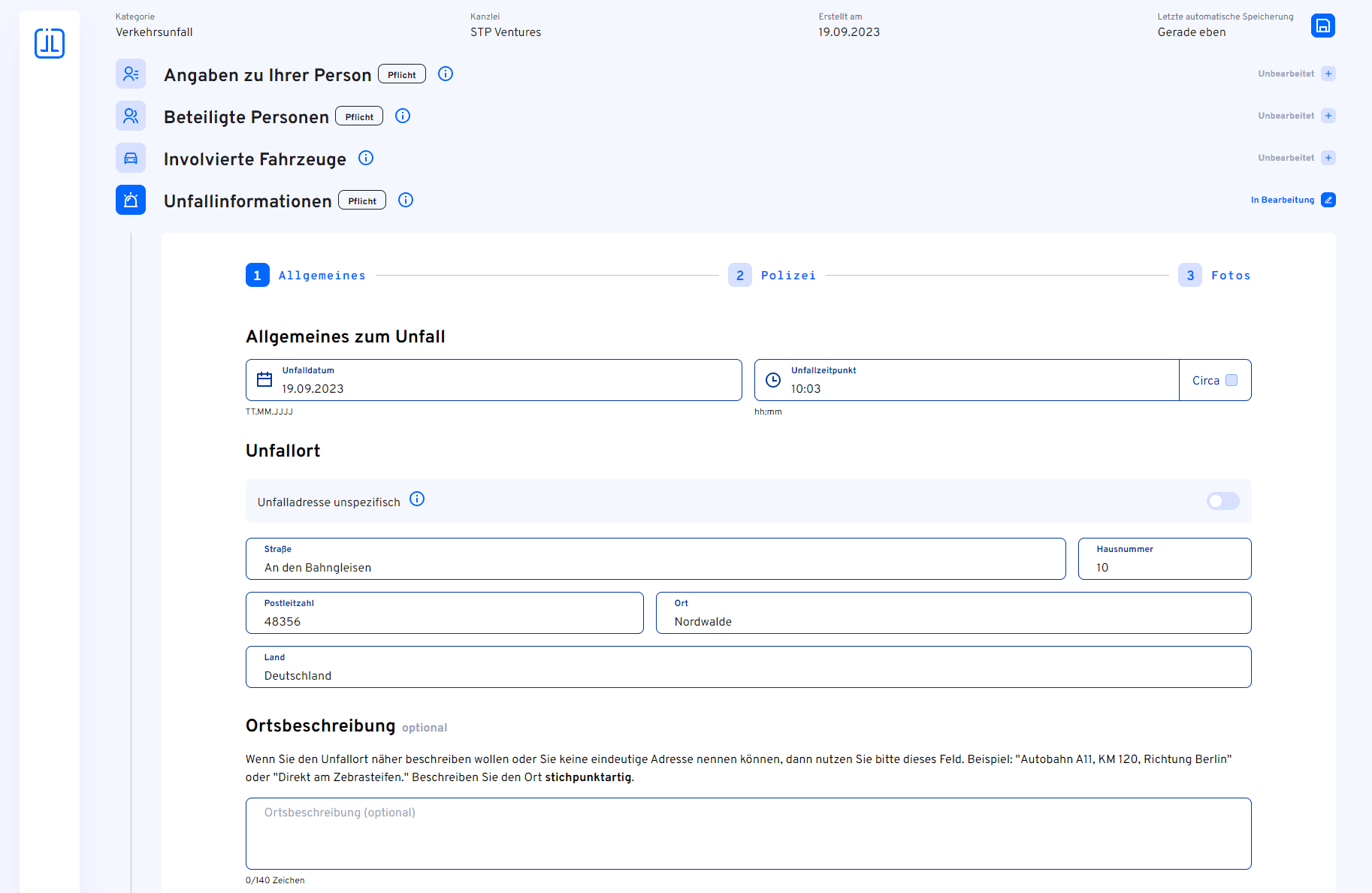Click the Hausnummer input field
Screen dimensions: 1372x893
(x=1165, y=559)
